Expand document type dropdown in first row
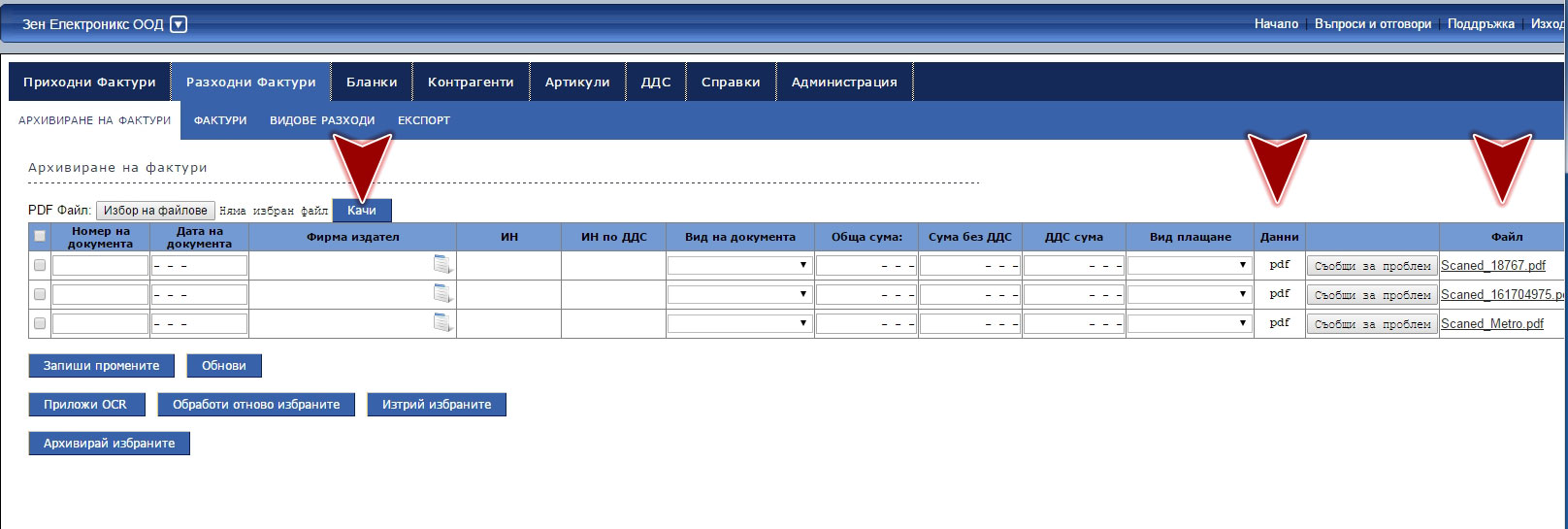The height and width of the screenshot is (529, 1568). [739, 265]
